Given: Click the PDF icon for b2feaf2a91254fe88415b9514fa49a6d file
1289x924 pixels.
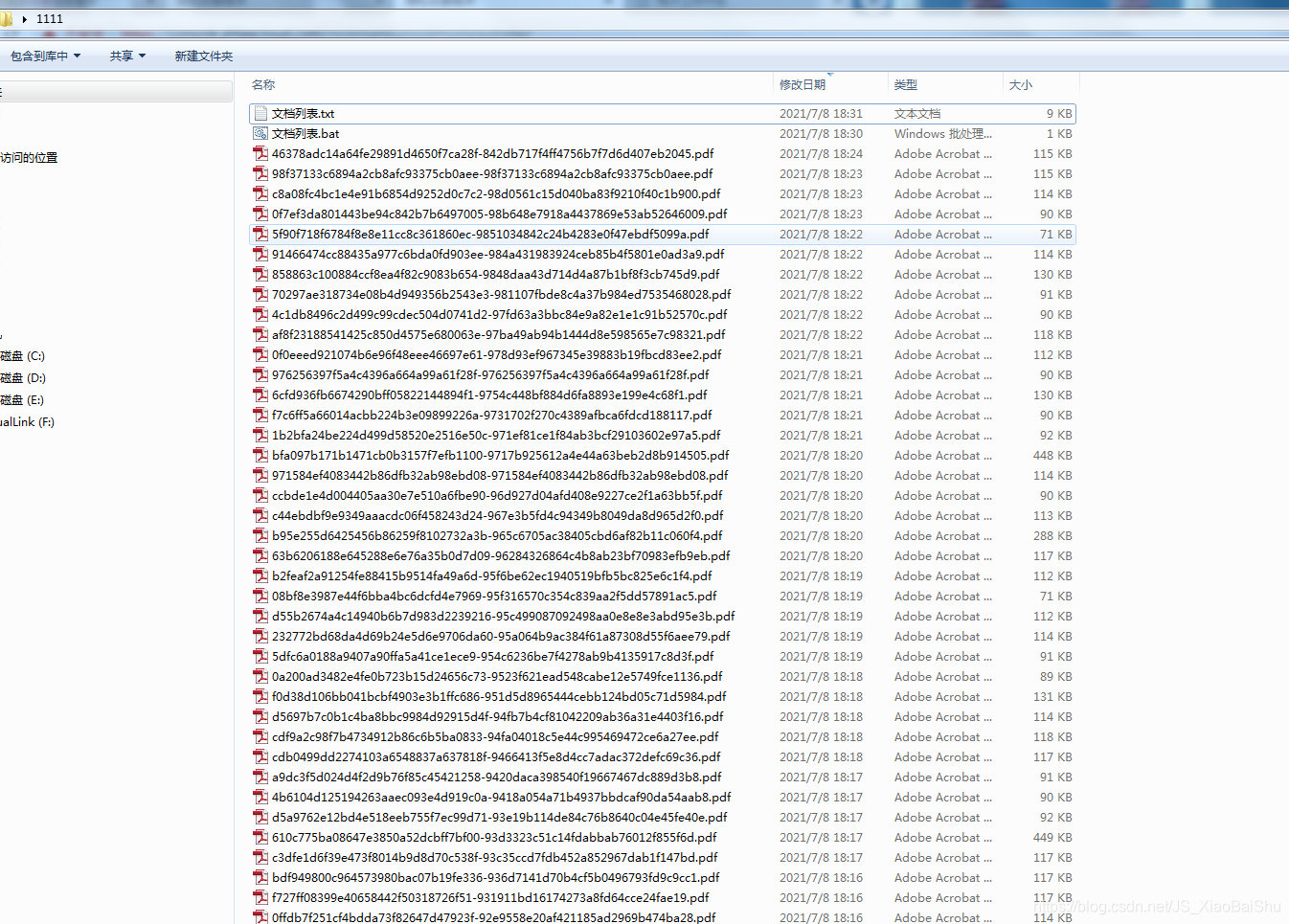Looking at the screenshot, I should pyautogui.click(x=260, y=575).
